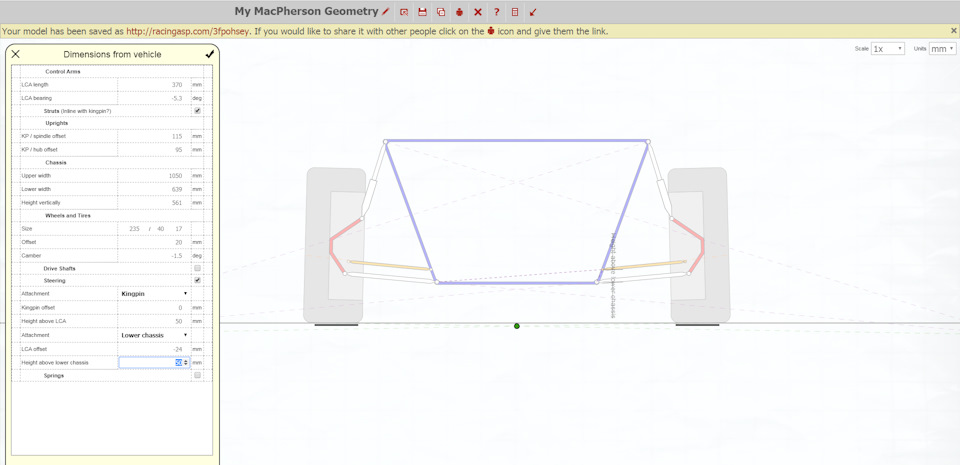Click the red person share icon in toolbar

[460, 12]
